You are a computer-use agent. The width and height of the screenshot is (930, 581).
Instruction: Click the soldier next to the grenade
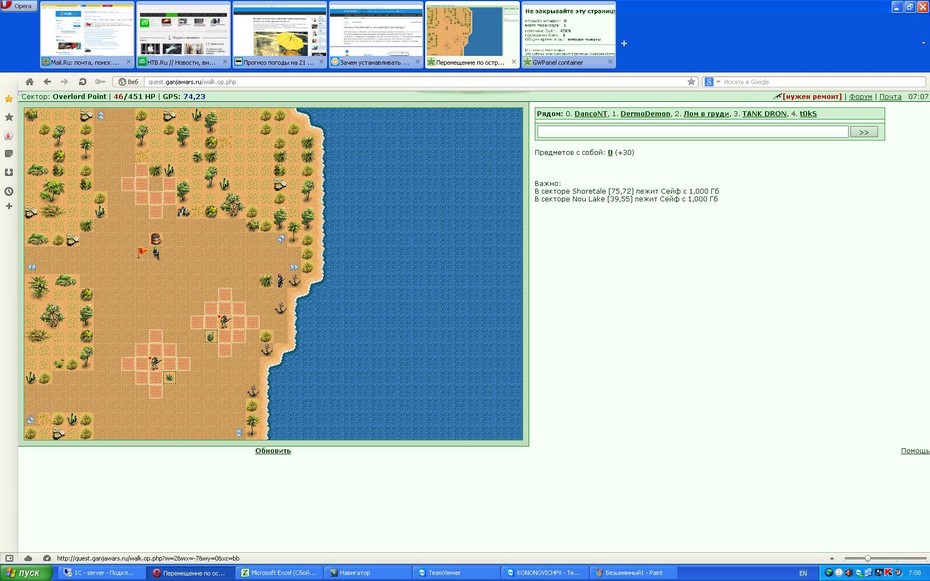tap(224, 321)
